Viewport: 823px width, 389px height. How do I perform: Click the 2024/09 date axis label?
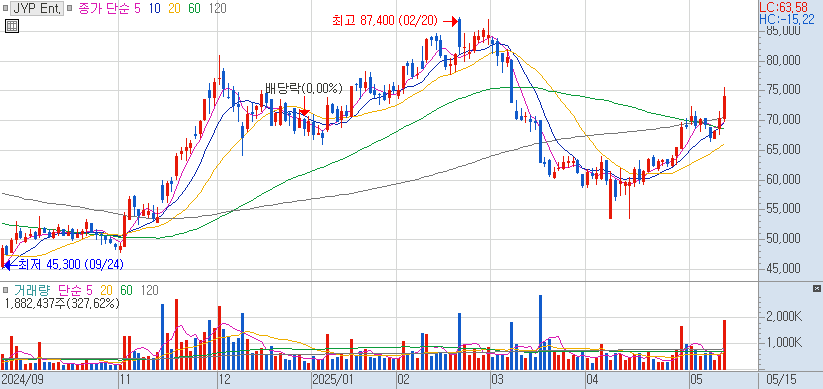(23, 379)
